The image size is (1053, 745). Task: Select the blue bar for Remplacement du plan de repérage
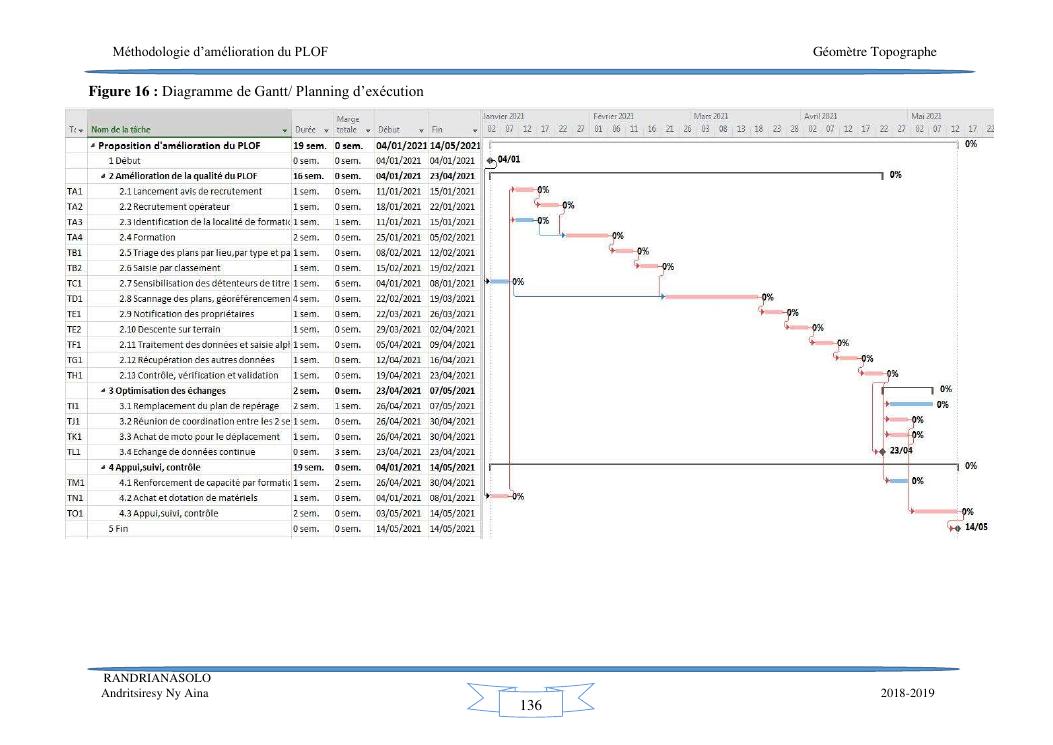coord(909,404)
